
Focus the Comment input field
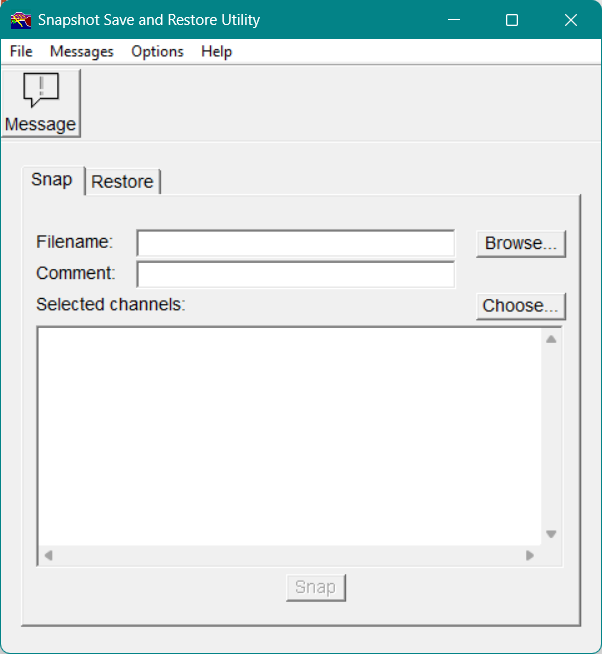point(295,274)
